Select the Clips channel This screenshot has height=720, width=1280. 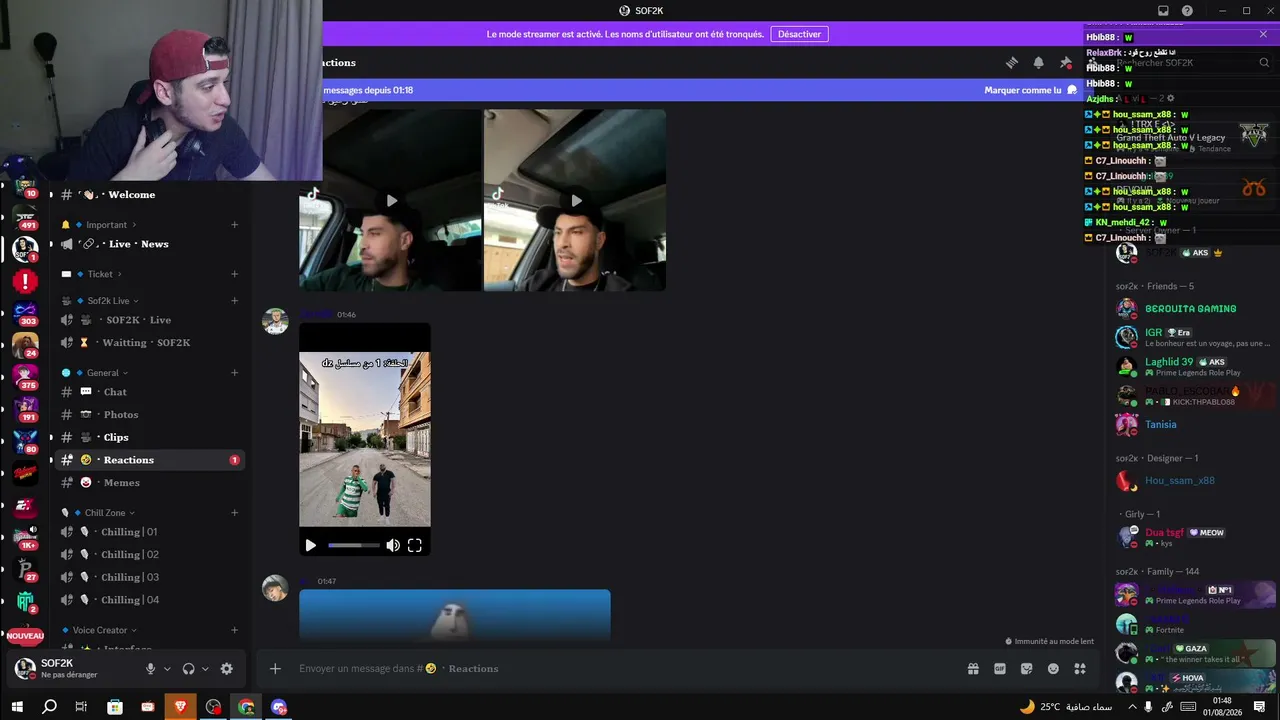150,437
